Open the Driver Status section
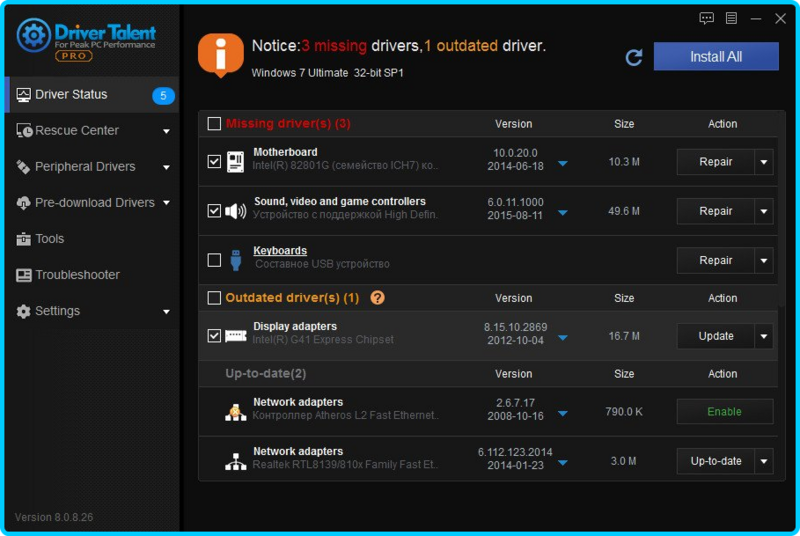The width and height of the screenshot is (800, 536). (92, 95)
